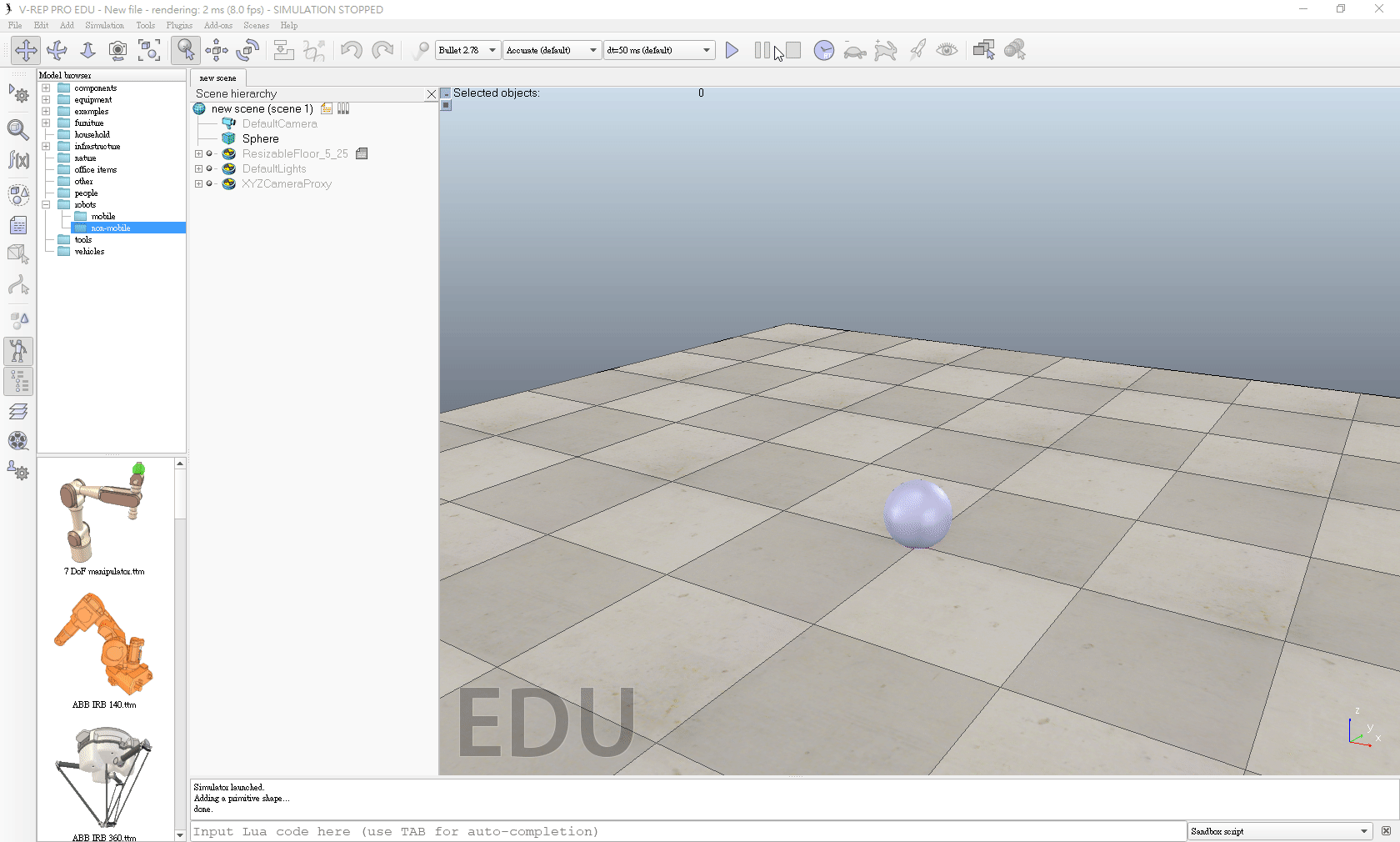Screen dimensions: 1400x842
Task: Toggle real-time simulation mode
Action: pyautogui.click(x=823, y=50)
